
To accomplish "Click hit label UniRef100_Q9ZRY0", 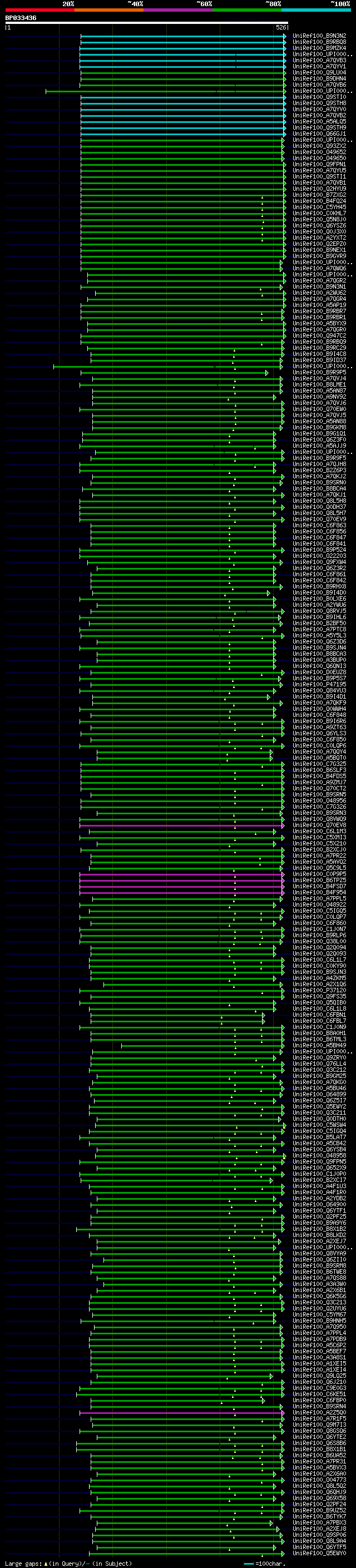I will click(319, 1057).
